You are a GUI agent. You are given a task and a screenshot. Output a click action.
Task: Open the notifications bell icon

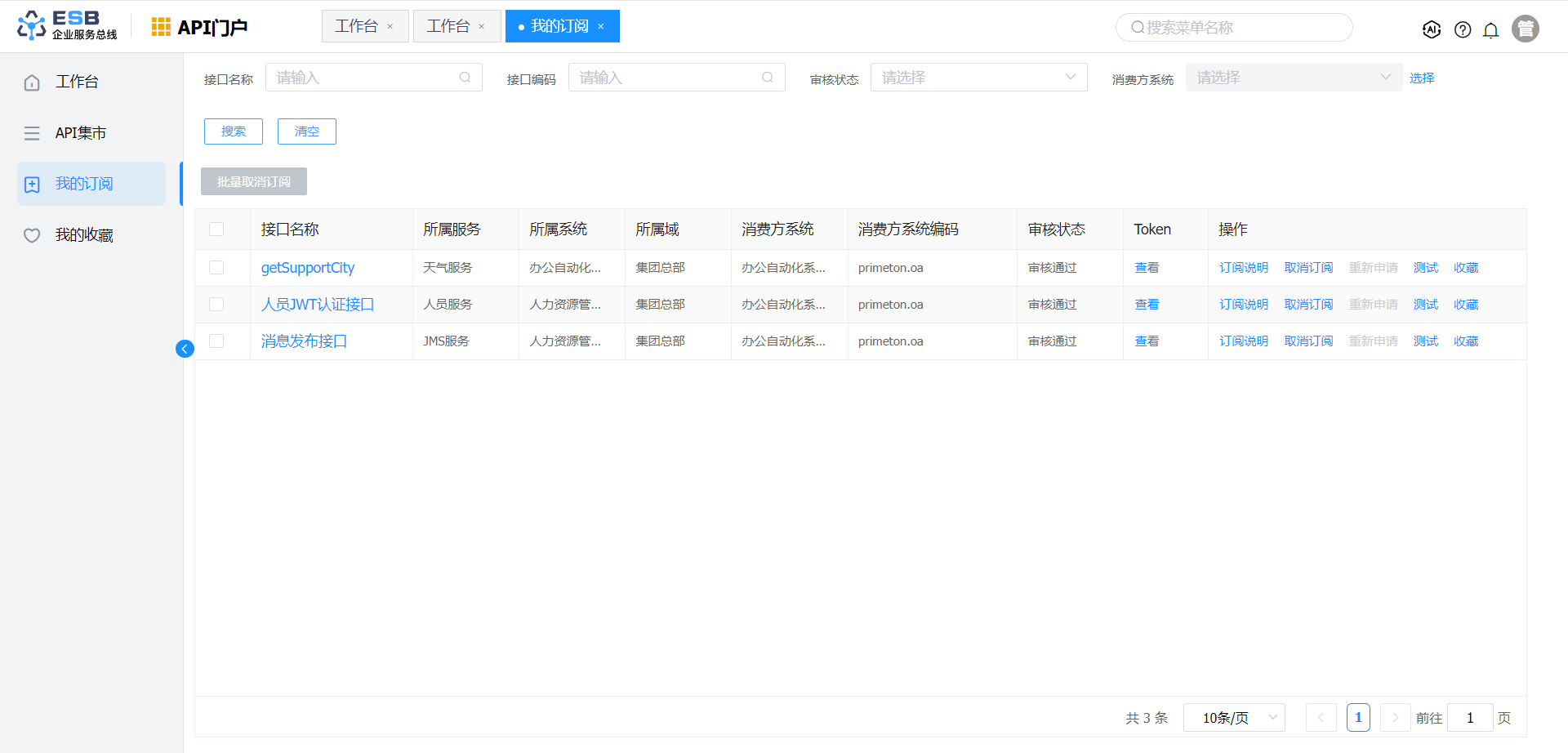pyautogui.click(x=1490, y=30)
